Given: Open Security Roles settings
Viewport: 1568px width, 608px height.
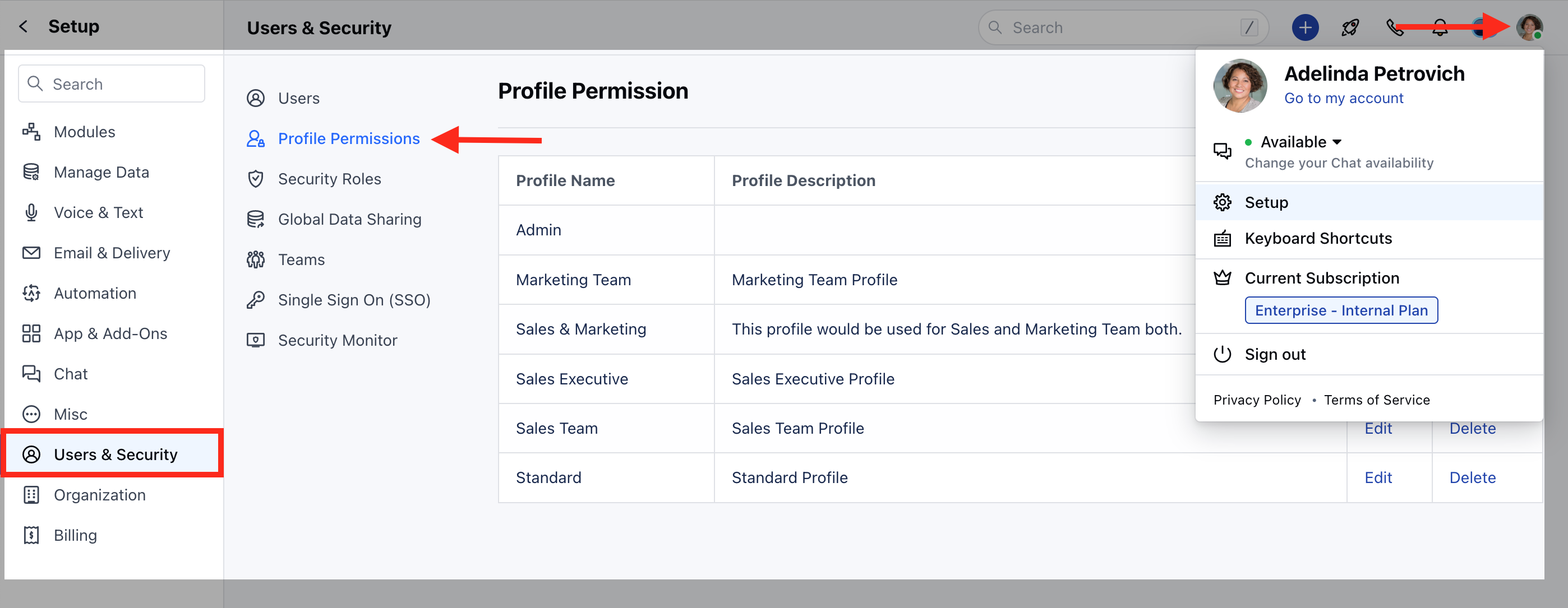Looking at the screenshot, I should pos(329,179).
